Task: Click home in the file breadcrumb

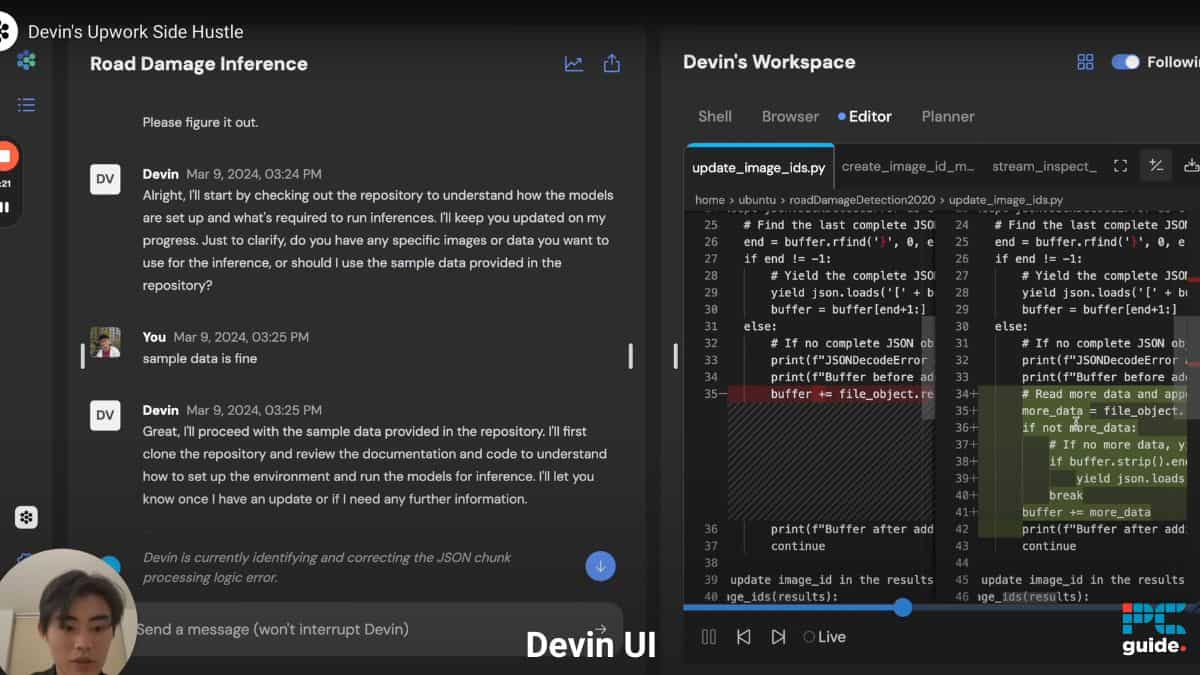Action: [x=710, y=200]
